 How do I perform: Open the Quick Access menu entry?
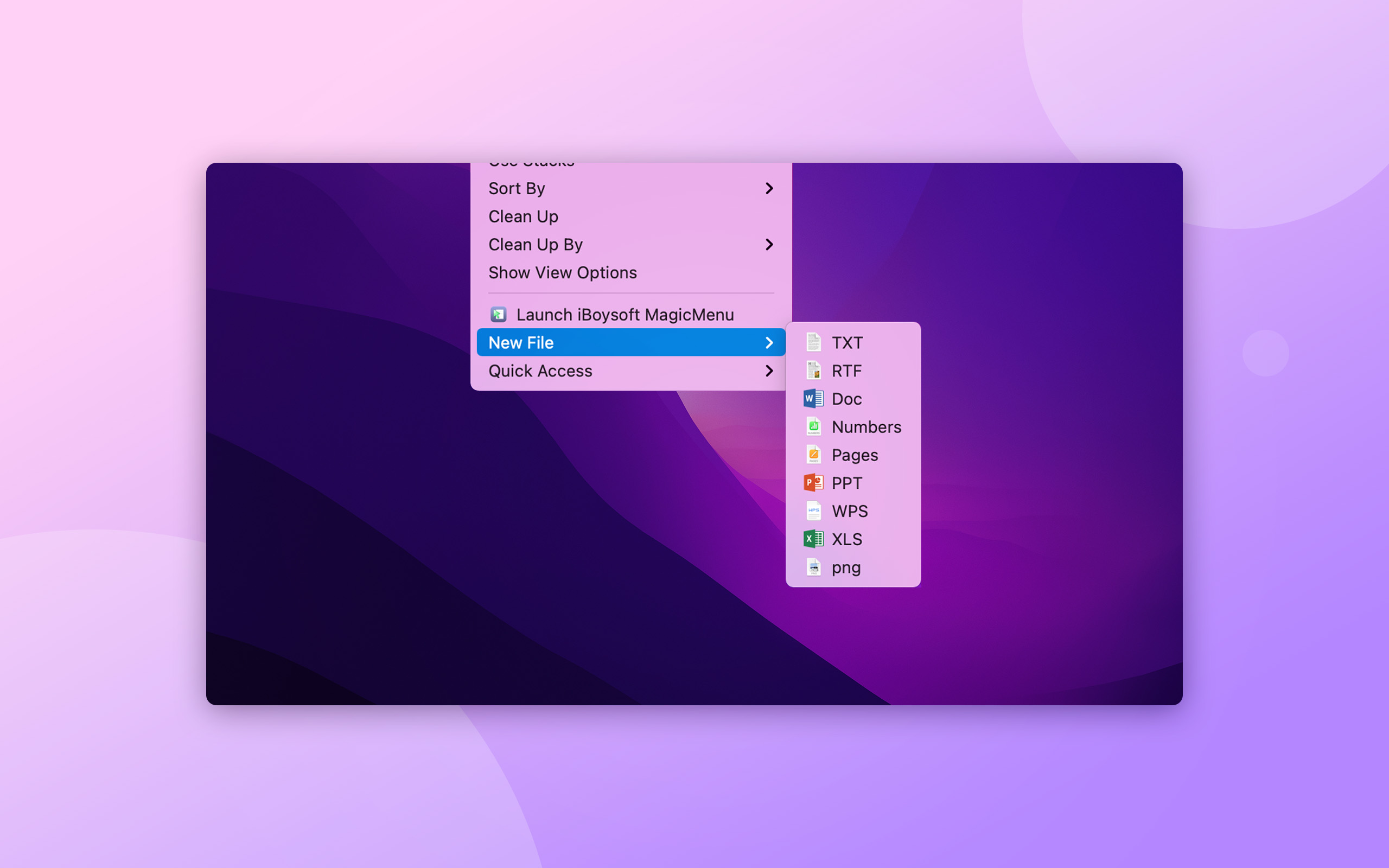coord(631,371)
